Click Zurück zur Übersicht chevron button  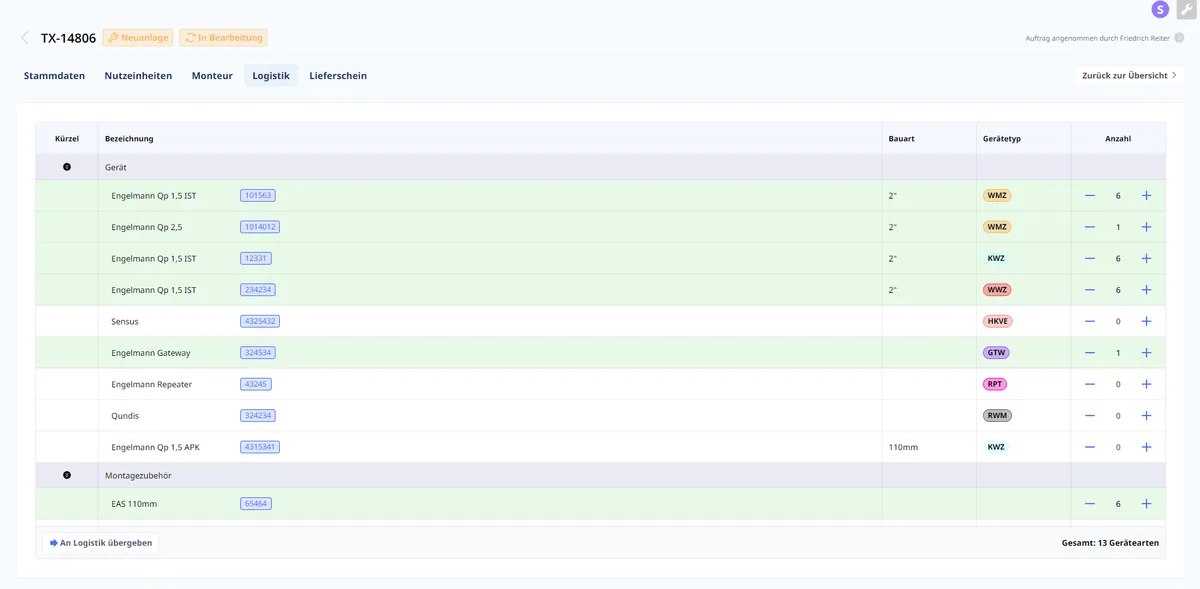tap(1129, 75)
